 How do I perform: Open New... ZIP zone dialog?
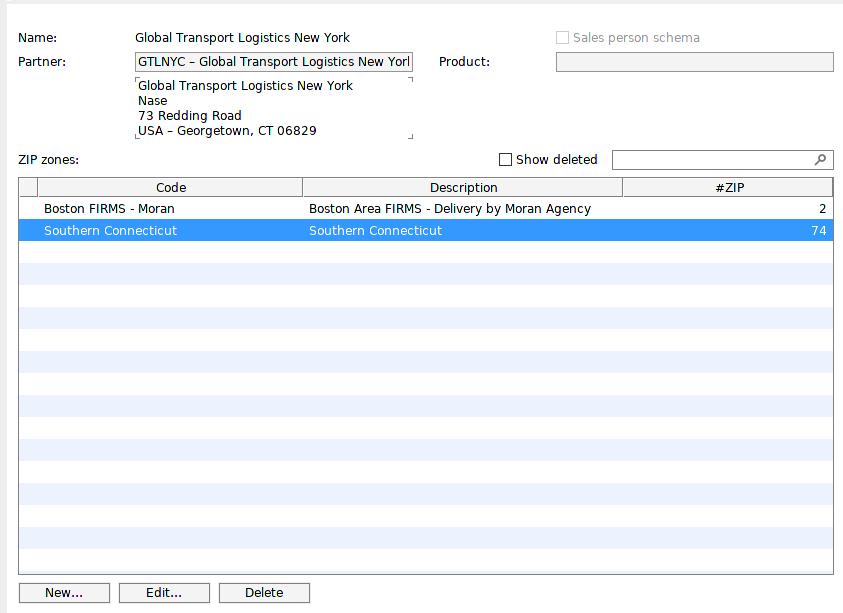tap(64, 593)
